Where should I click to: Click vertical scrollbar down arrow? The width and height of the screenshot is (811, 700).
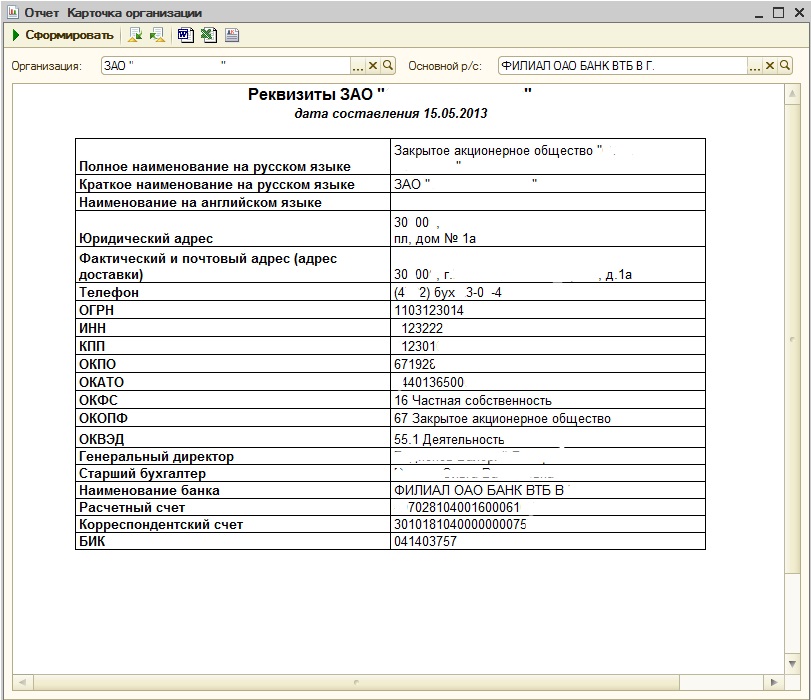click(x=792, y=664)
